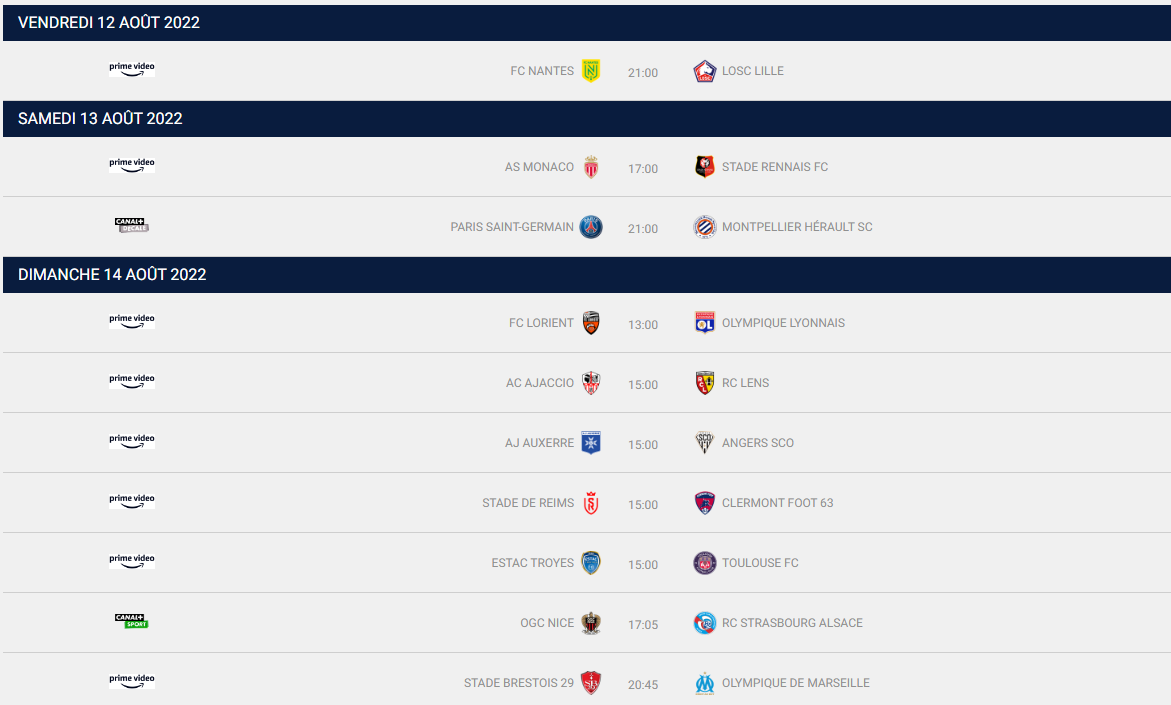
Task: Click the OGC Nice club crest
Action: tap(591, 623)
